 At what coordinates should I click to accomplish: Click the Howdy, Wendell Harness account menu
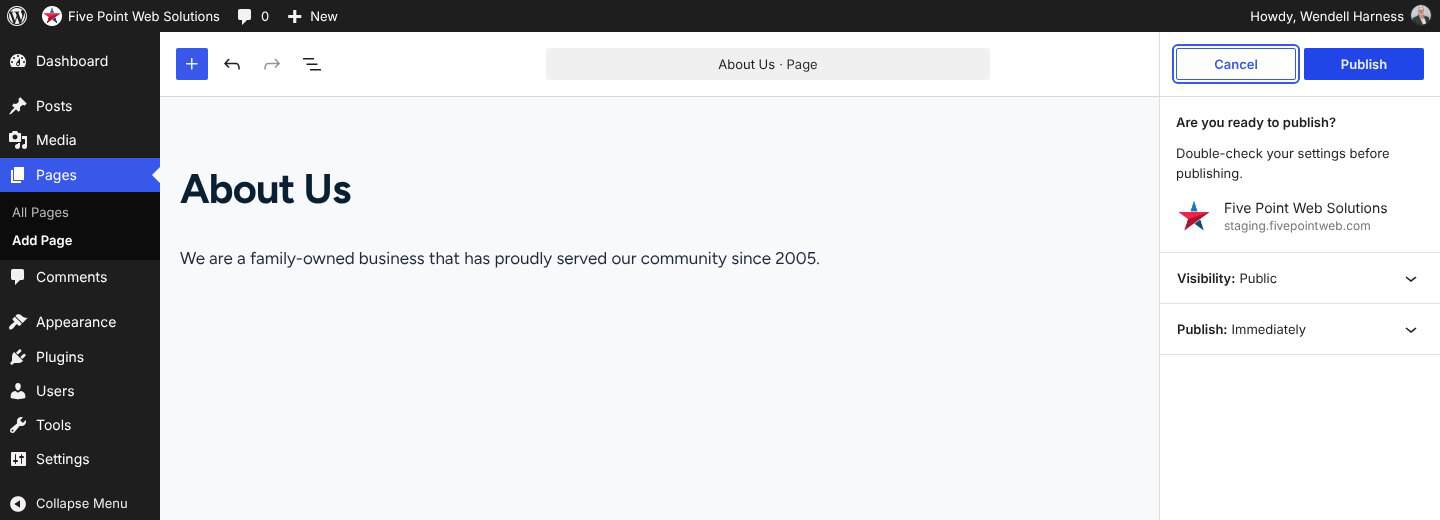click(1340, 16)
